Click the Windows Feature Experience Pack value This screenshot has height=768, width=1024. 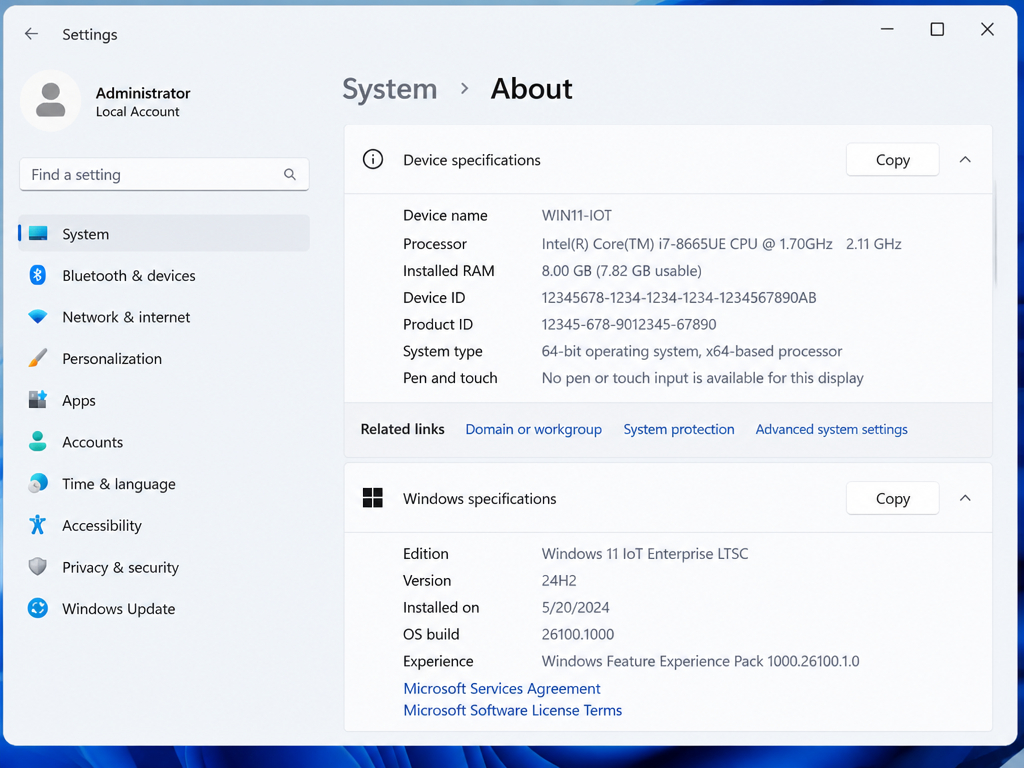(x=700, y=661)
